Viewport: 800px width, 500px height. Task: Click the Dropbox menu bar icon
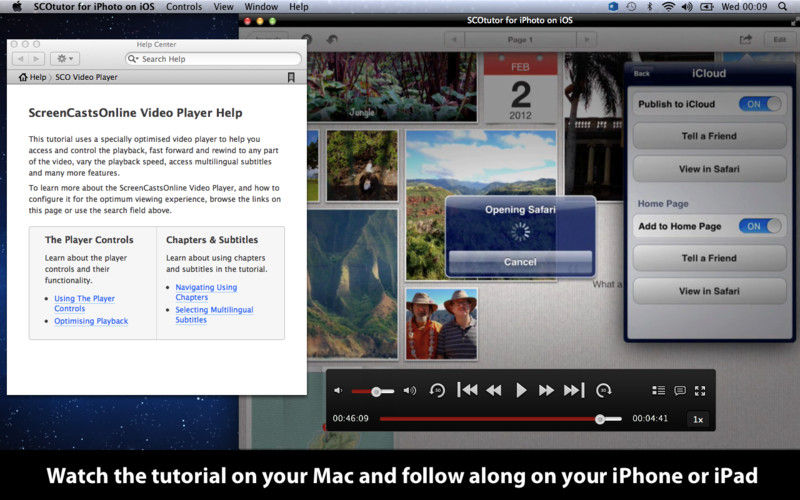613,7
